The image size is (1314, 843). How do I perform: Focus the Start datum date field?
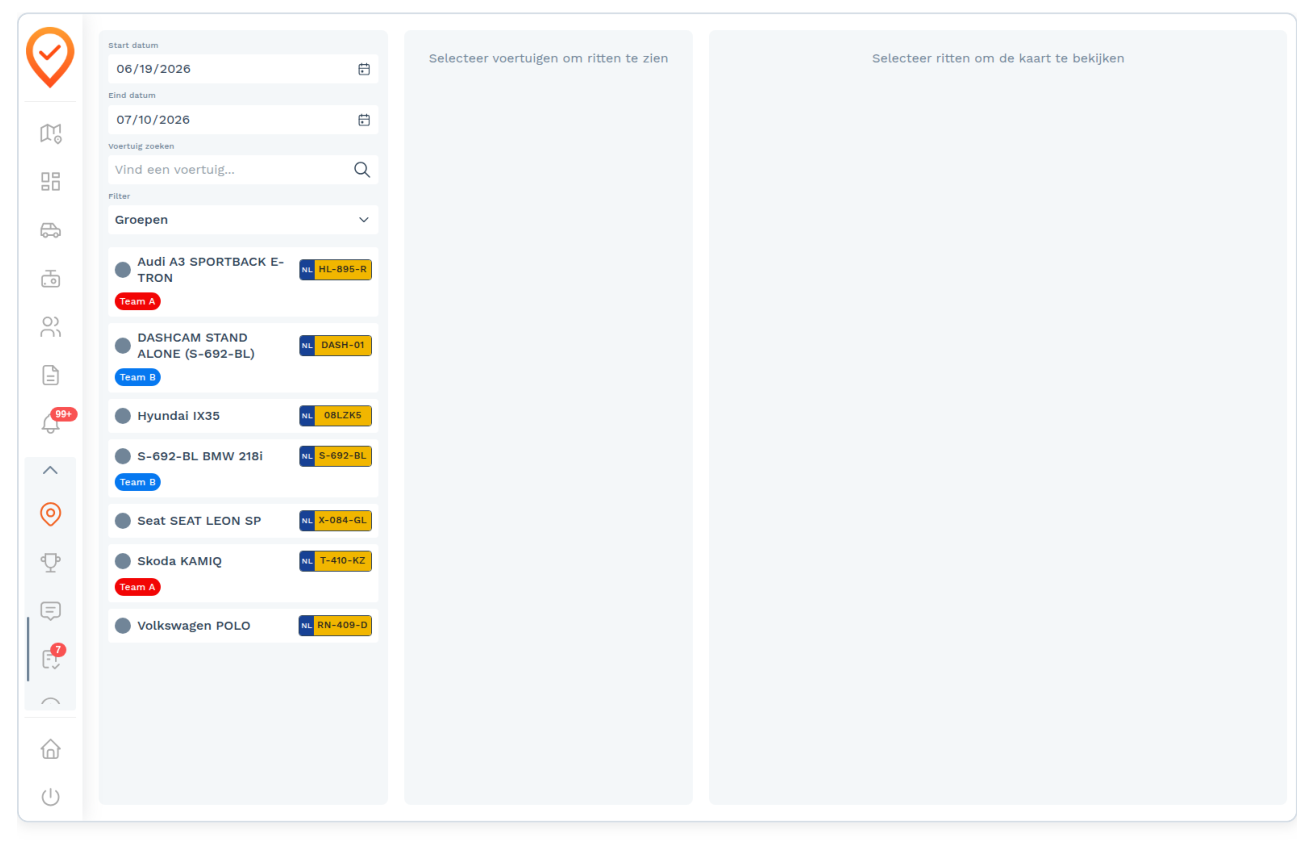(243, 69)
